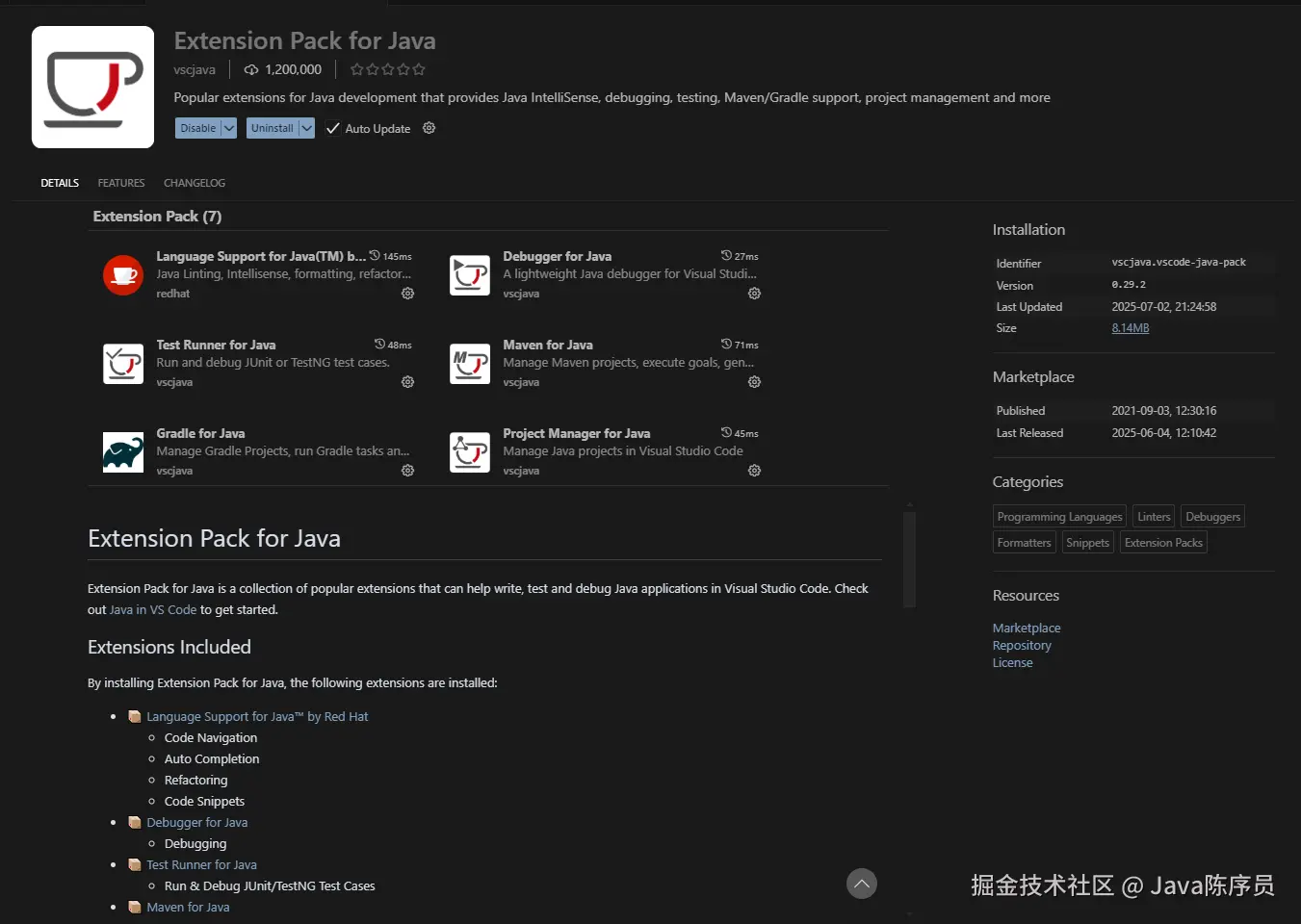Switch to the Features tab
1301x924 pixels.
click(x=121, y=183)
